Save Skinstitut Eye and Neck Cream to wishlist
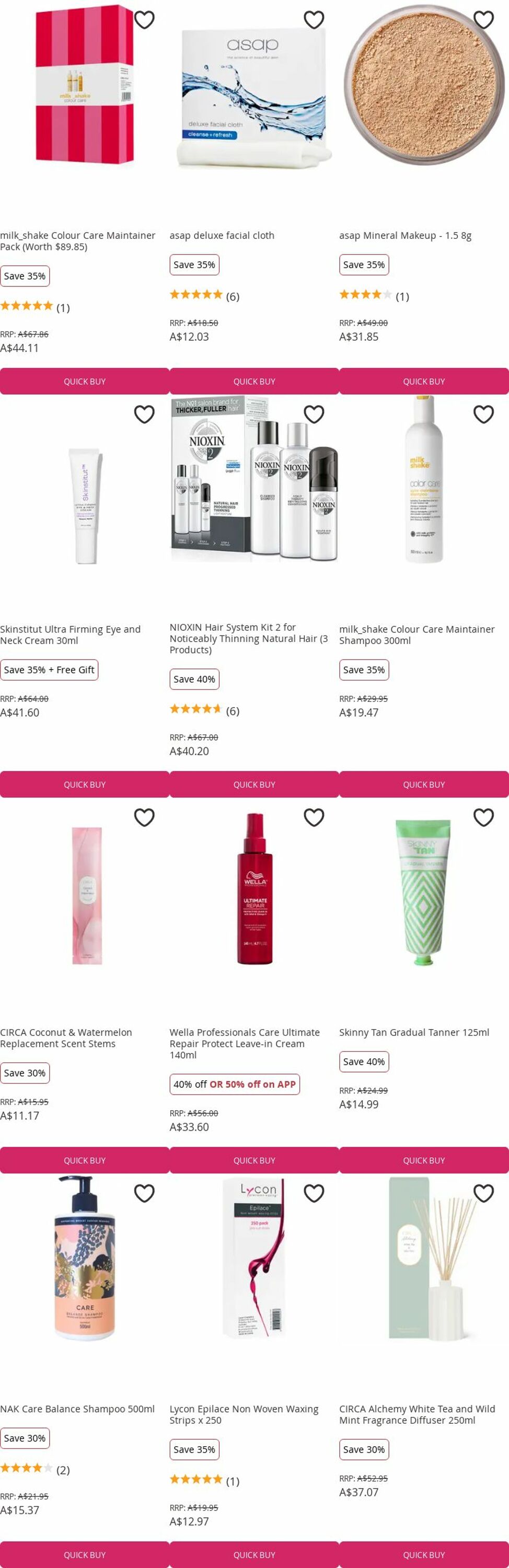The height and width of the screenshot is (1568, 509). (144, 414)
